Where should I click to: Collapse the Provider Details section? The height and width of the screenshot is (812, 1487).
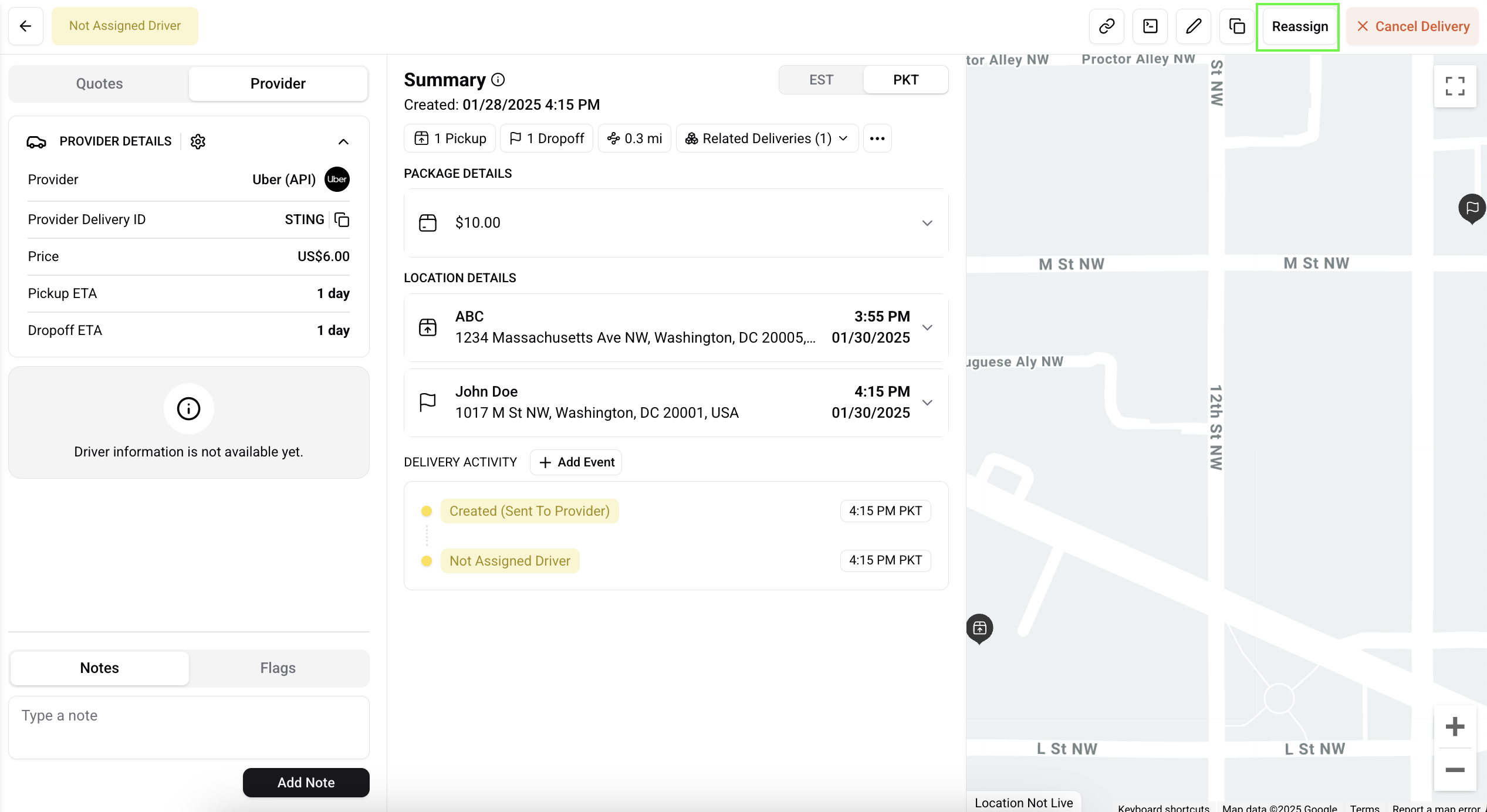coord(343,141)
